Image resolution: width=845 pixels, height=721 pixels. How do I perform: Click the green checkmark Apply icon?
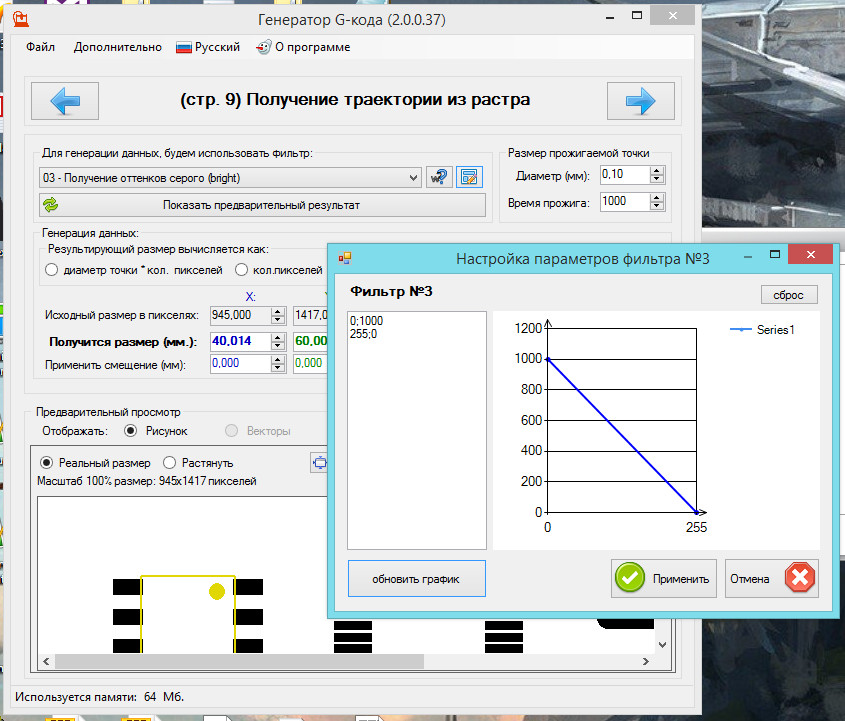pyautogui.click(x=629, y=578)
